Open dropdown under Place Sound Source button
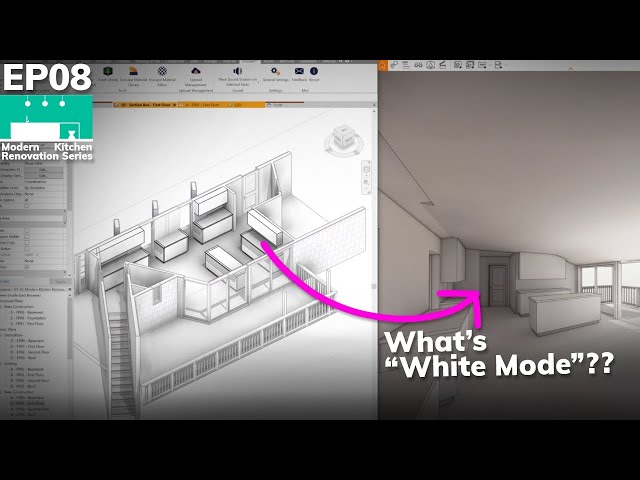 coord(258,83)
